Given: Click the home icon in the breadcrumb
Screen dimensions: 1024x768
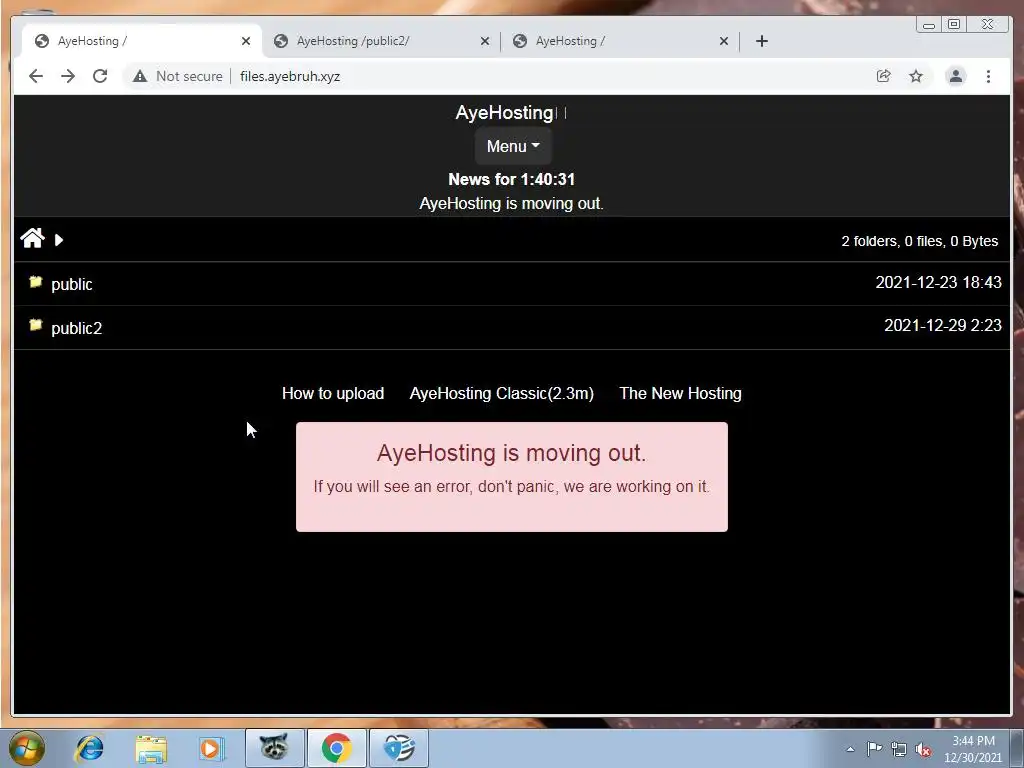Looking at the screenshot, I should tap(33, 238).
